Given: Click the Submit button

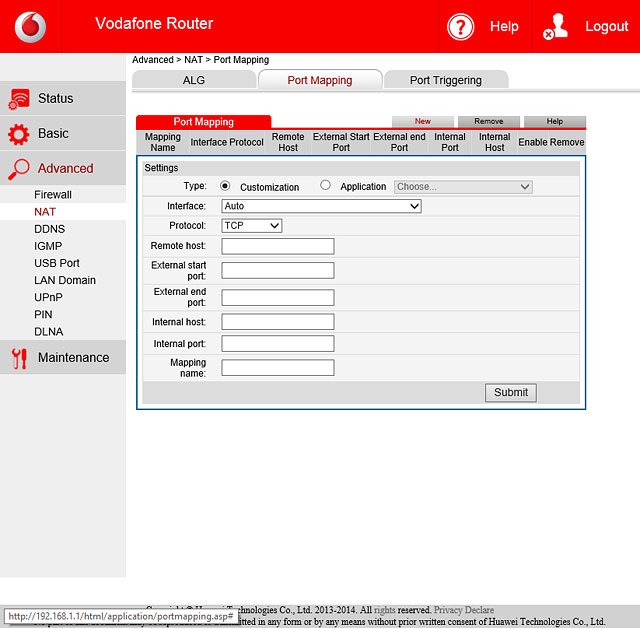Looking at the screenshot, I should [x=511, y=393].
